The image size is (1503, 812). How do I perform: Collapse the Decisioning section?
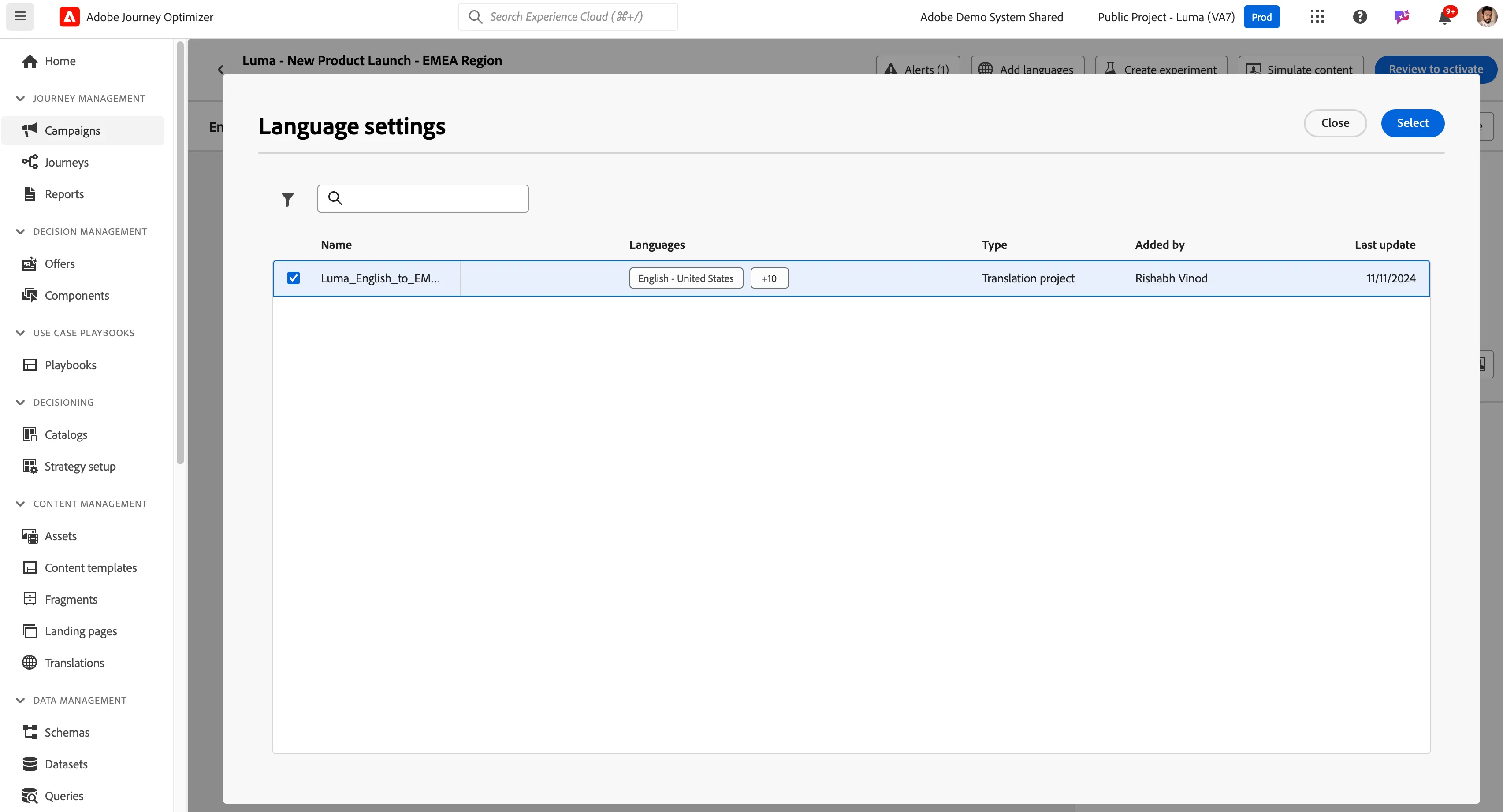coord(20,403)
